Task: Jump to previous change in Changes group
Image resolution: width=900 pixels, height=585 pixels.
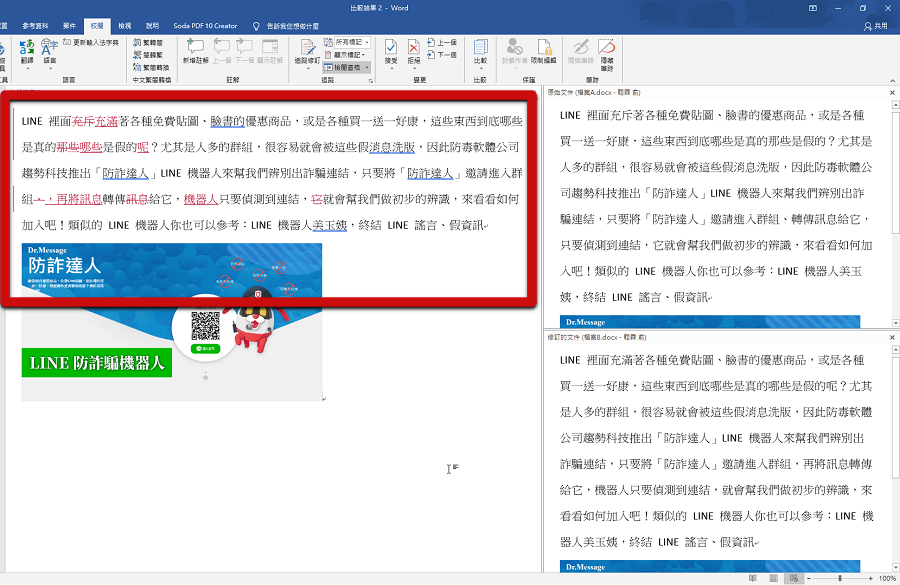Action: tap(442, 42)
